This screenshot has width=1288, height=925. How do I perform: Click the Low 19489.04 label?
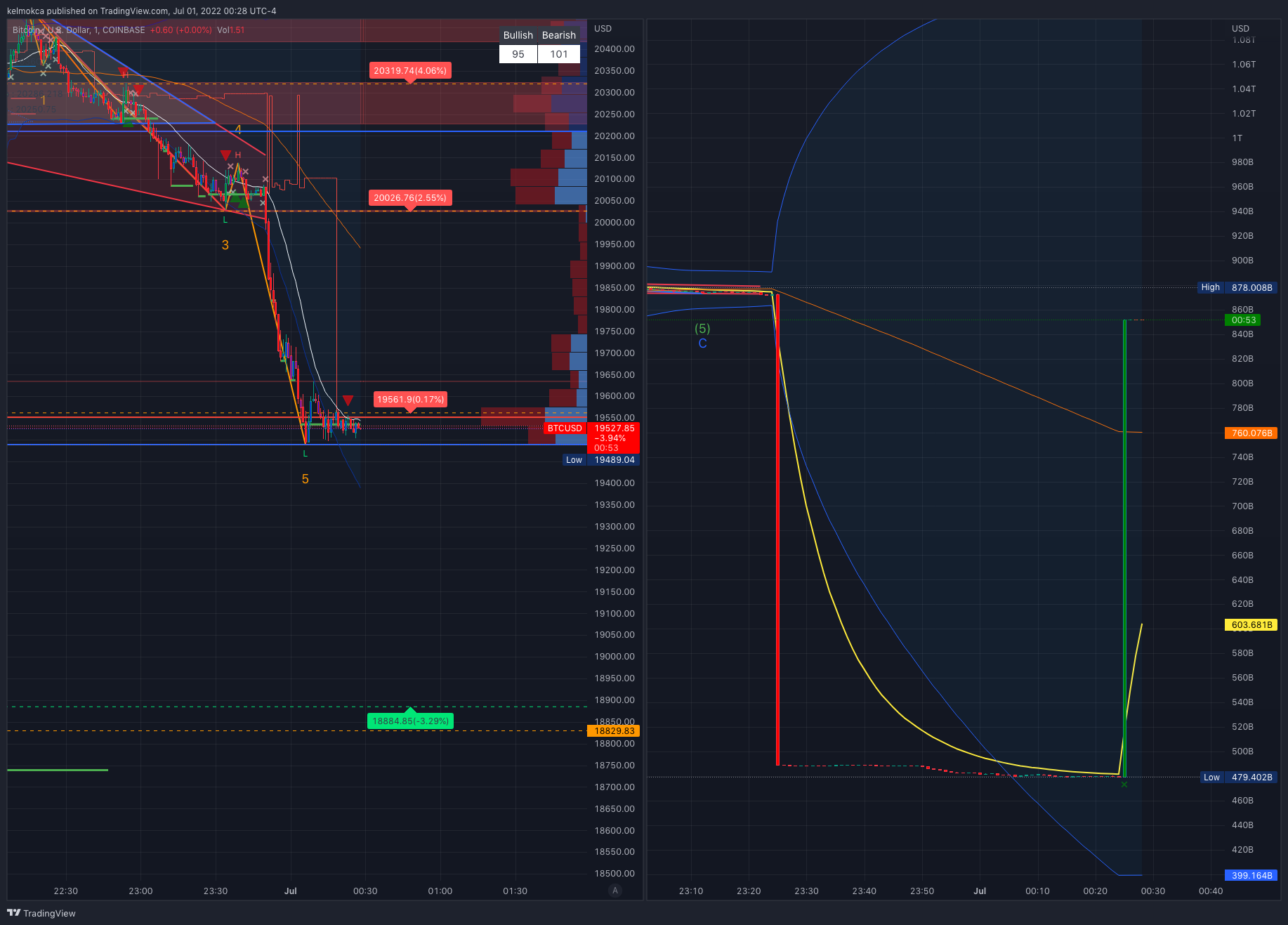[x=601, y=460]
